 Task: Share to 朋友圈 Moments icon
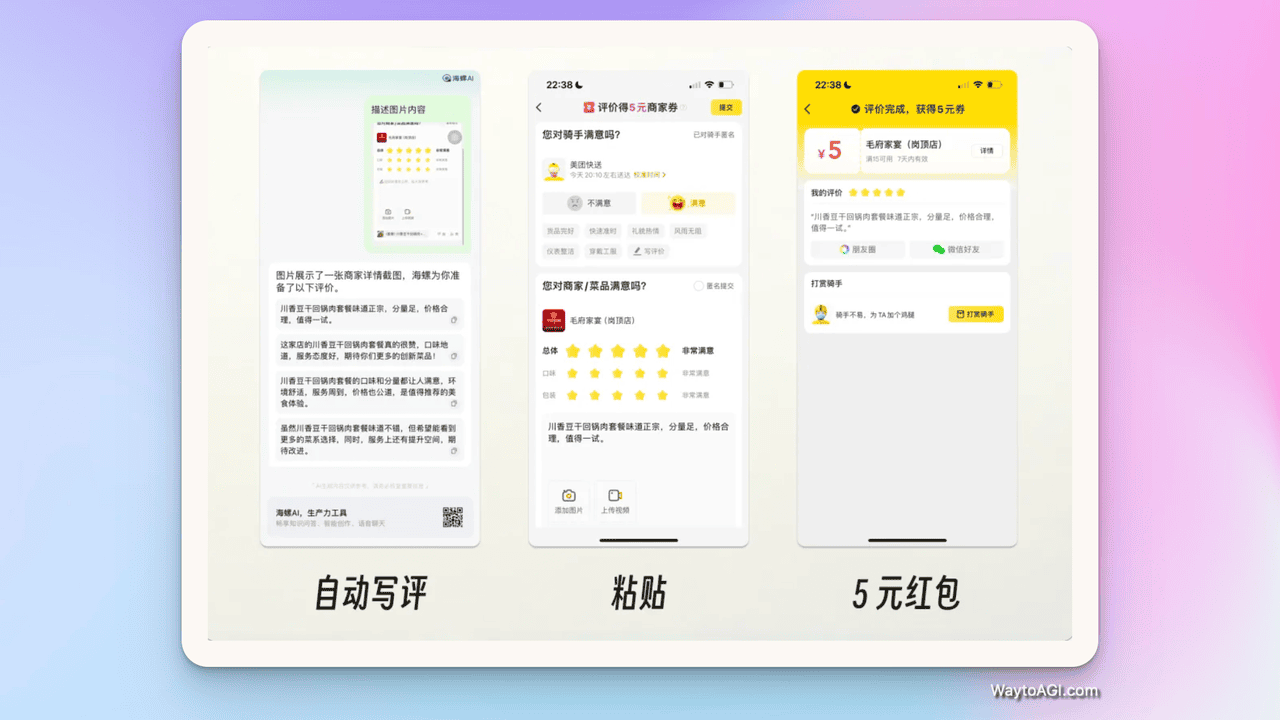[844, 248]
